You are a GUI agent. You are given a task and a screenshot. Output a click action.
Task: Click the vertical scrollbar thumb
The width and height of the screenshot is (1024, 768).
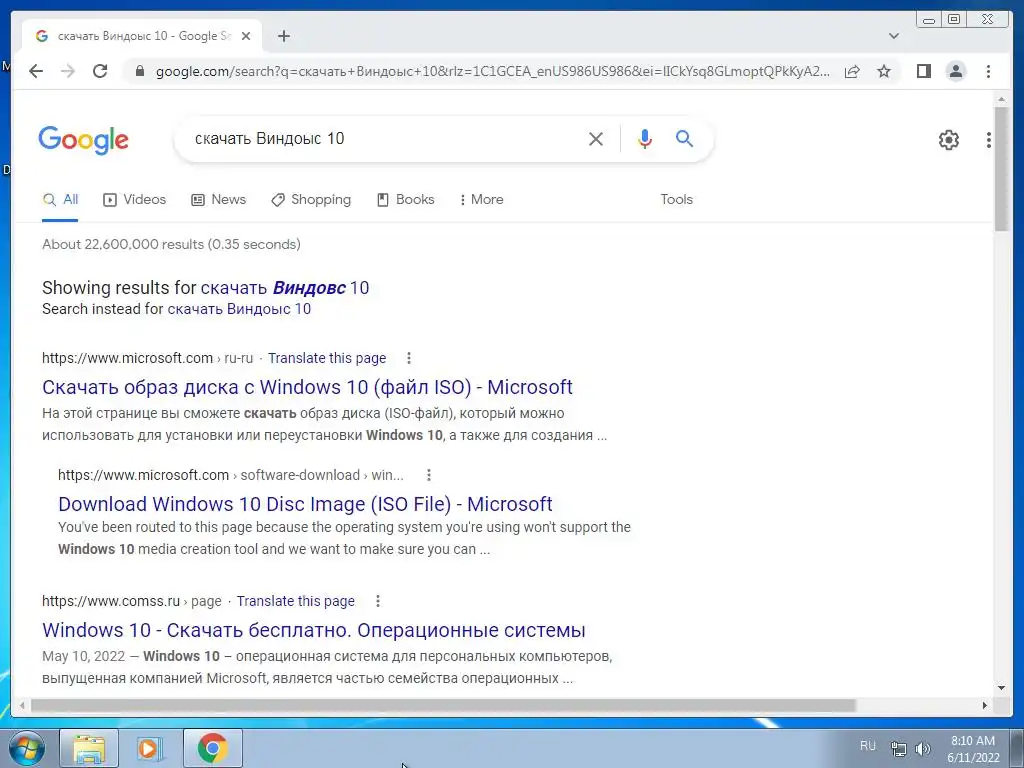[1001, 168]
